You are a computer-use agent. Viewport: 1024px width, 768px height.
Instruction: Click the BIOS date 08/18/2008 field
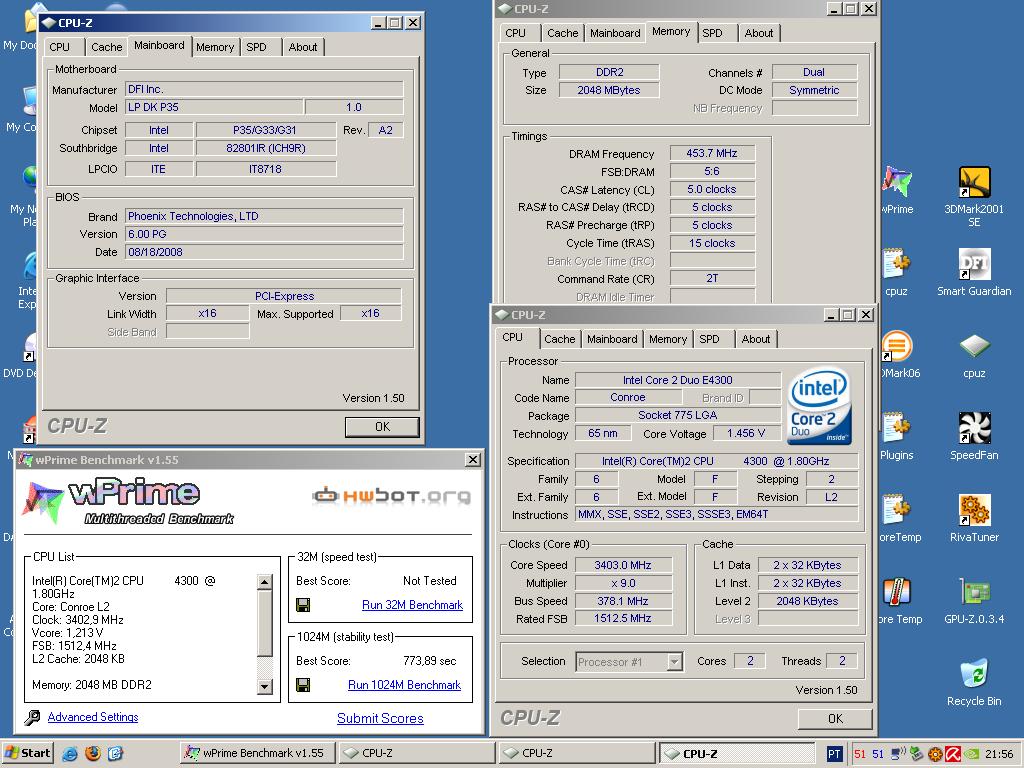[x=264, y=252]
